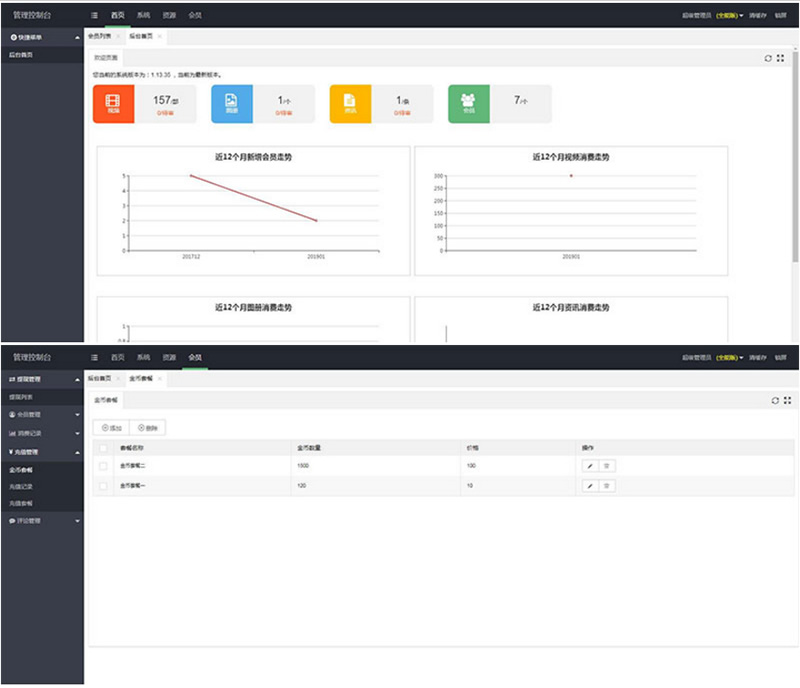Screen dimensions: 800x688
Task: Open 充值记录 in the sidebar
Action: [x=22, y=485]
